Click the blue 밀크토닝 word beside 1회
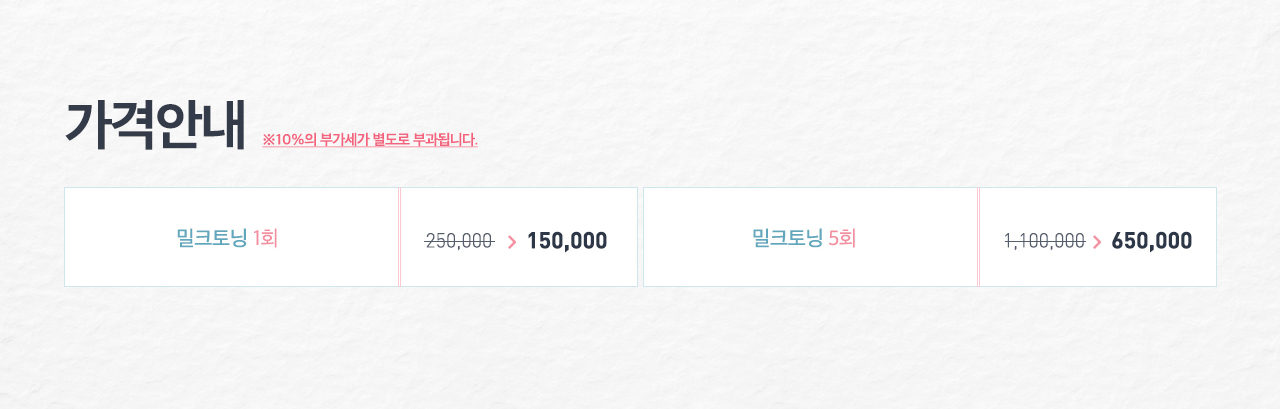The image size is (1280, 409). point(211,238)
